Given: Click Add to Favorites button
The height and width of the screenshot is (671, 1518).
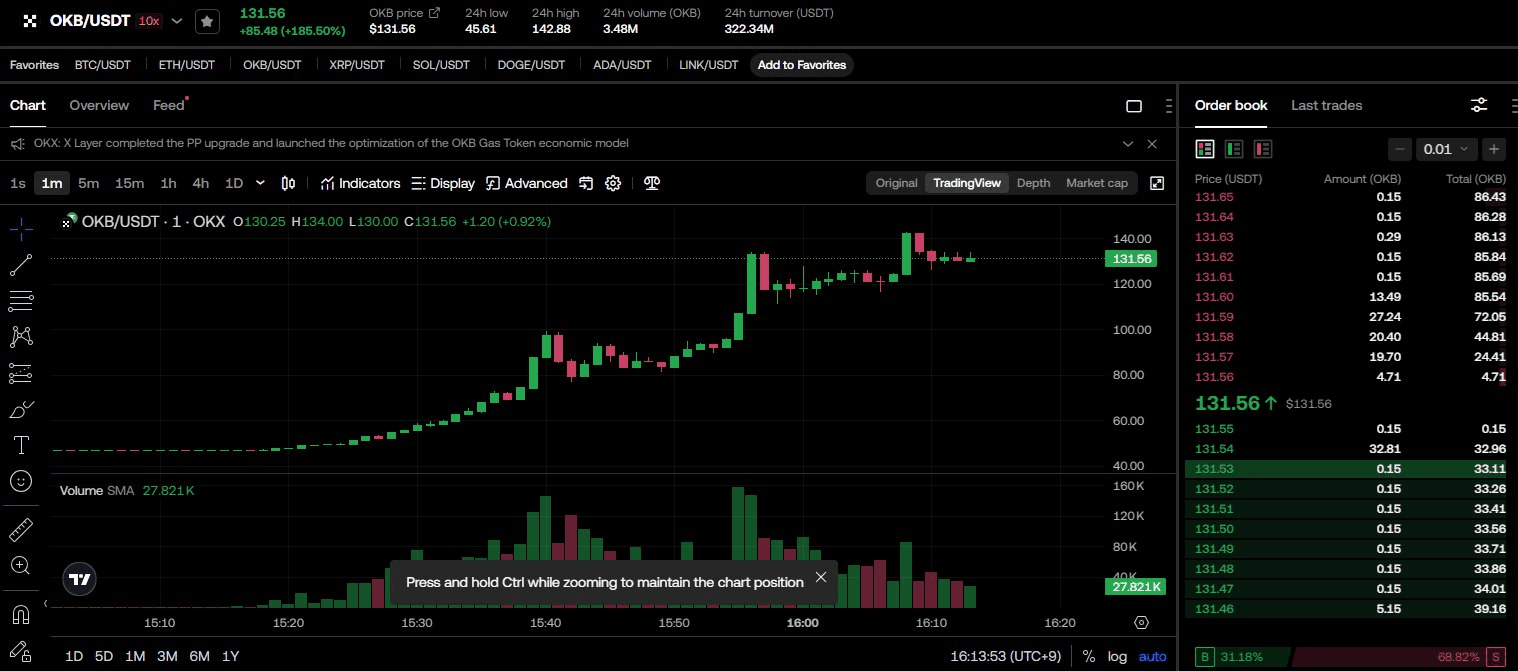Looking at the screenshot, I should 802,65.
